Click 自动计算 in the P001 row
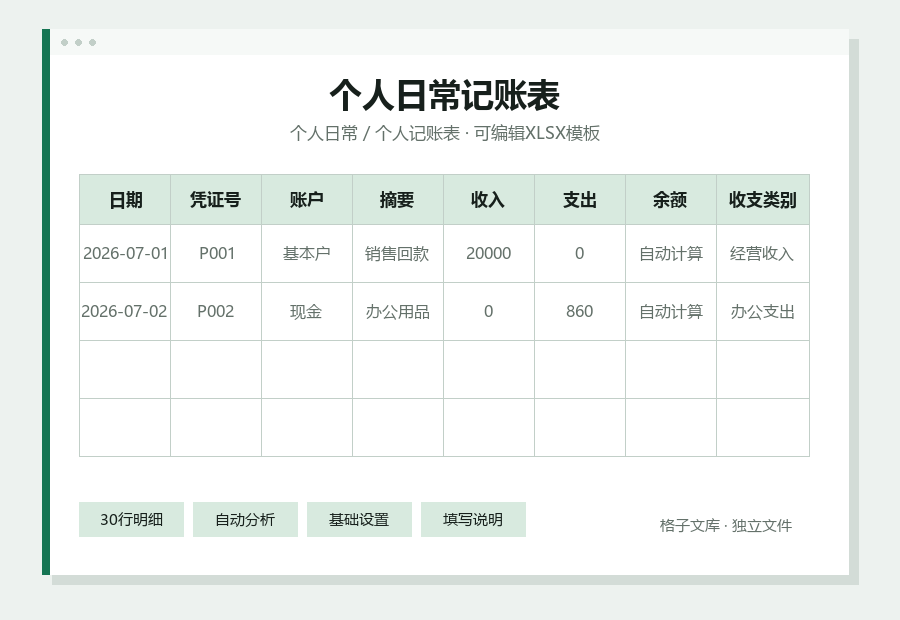This screenshot has height=620, width=900. [671, 254]
